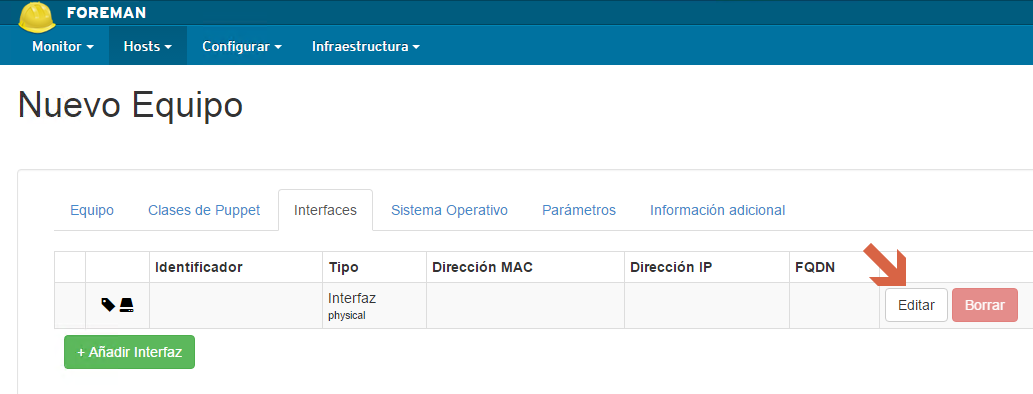
Task: Click the Dirección IP column header
Action: (x=671, y=267)
